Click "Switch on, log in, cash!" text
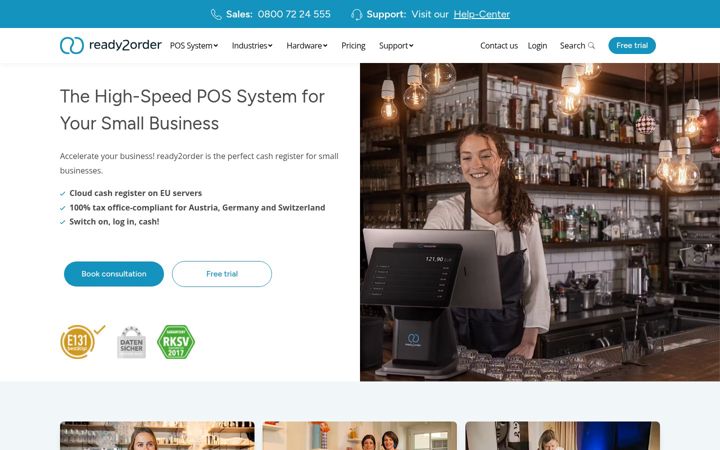The height and width of the screenshot is (450, 720). pos(114,221)
